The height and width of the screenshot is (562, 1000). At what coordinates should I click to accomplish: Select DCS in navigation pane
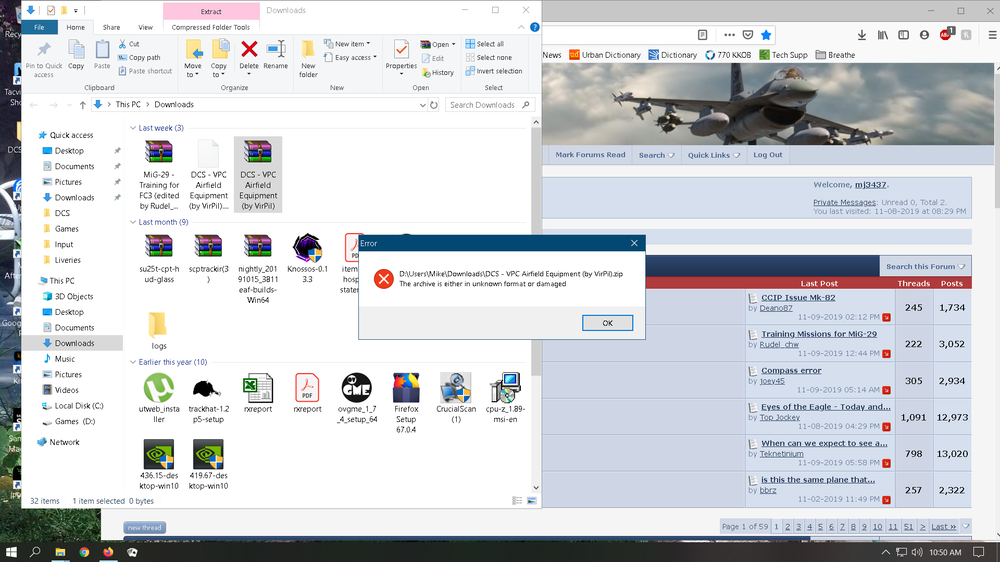click(62, 213)
